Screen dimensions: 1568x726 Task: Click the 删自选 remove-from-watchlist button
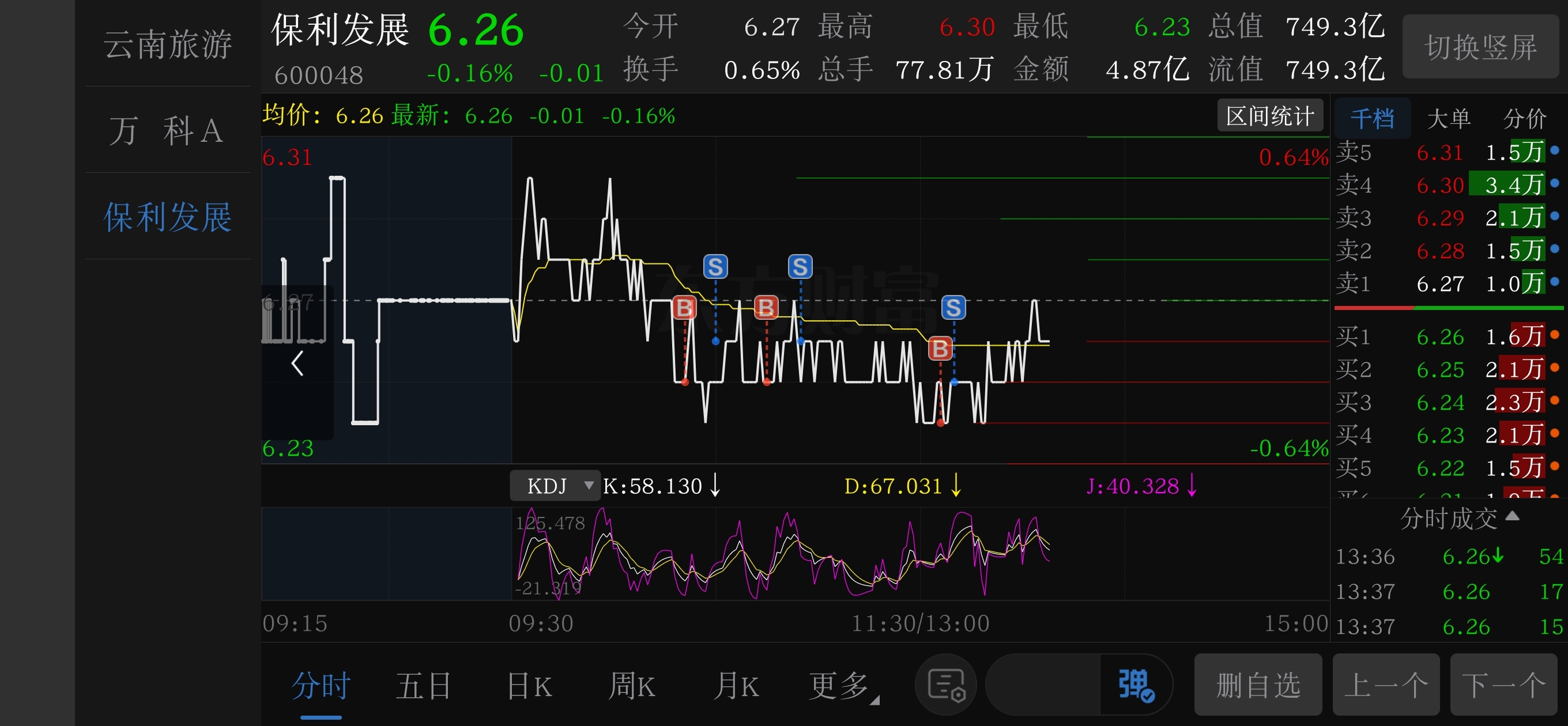[1257, 685]
